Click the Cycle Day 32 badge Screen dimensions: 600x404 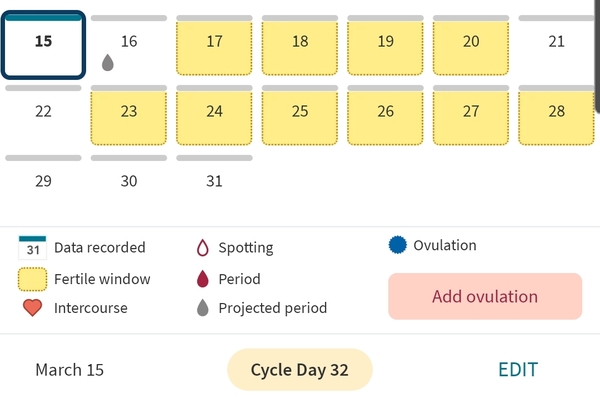pos(299,370)
